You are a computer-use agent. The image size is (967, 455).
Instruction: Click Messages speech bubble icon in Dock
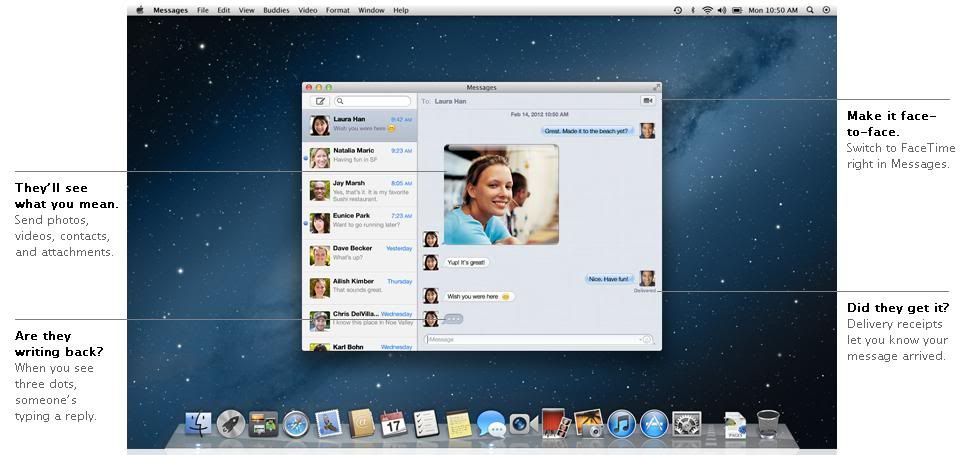491,424
